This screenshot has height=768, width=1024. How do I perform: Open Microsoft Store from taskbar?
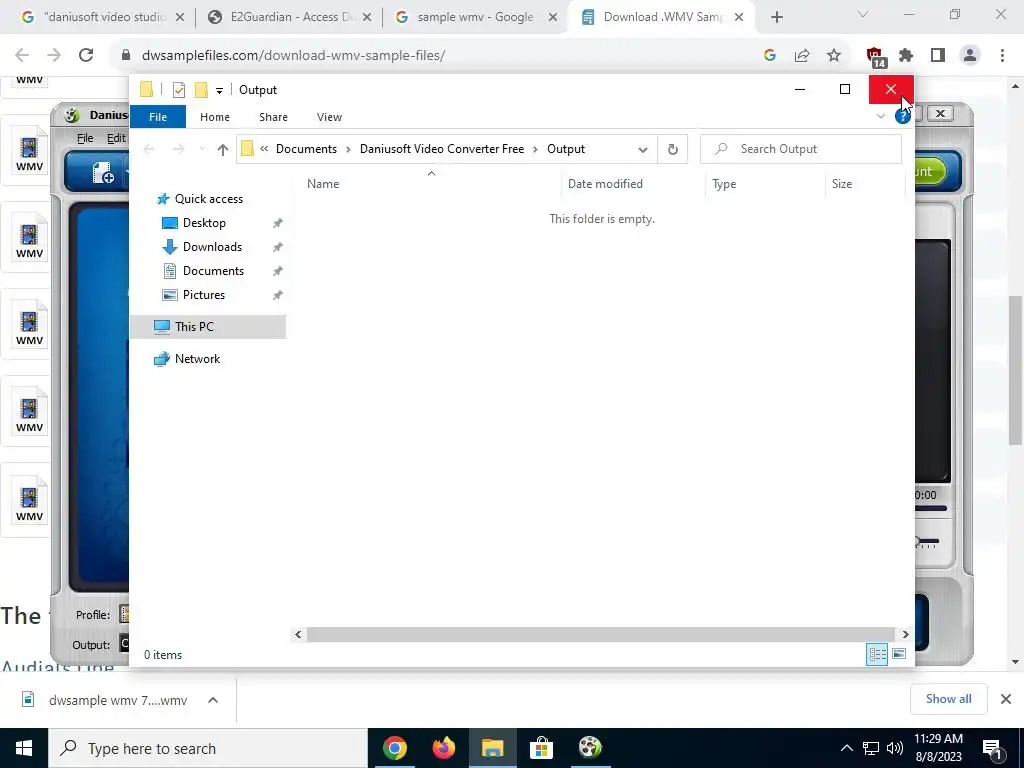coord(541,748)
